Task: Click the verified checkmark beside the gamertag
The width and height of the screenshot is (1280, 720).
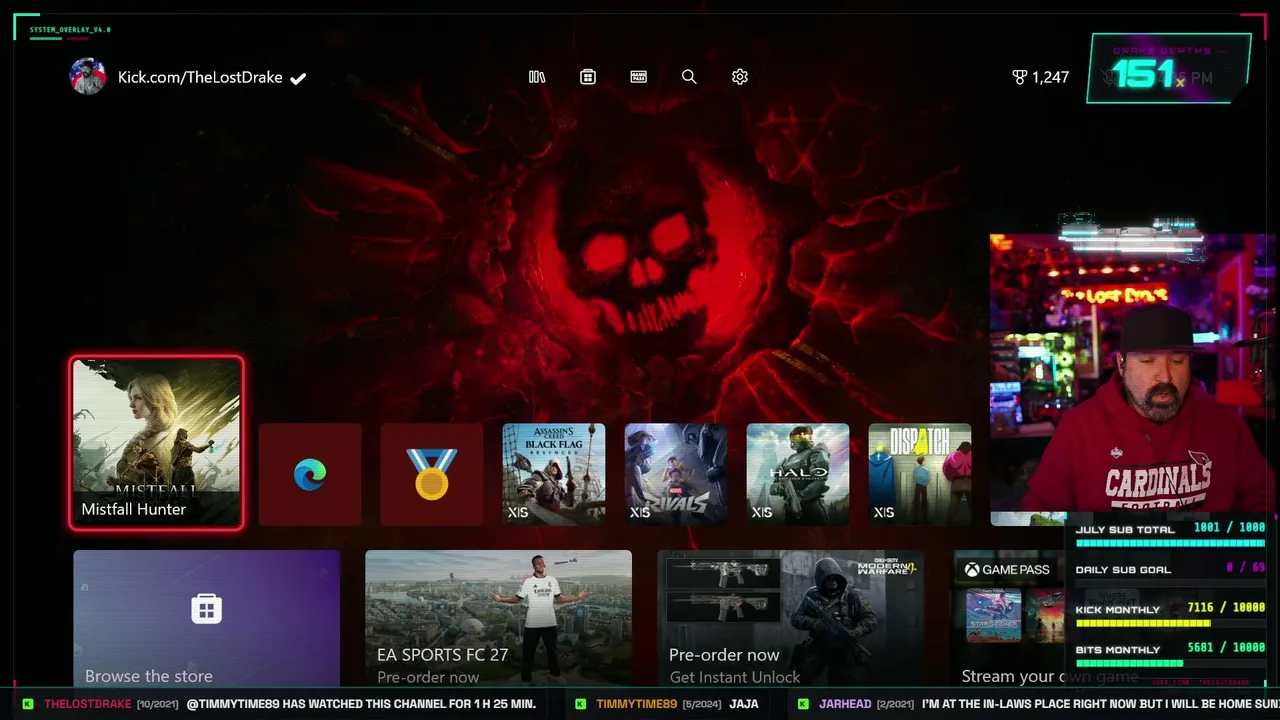Action: point(298,78)
